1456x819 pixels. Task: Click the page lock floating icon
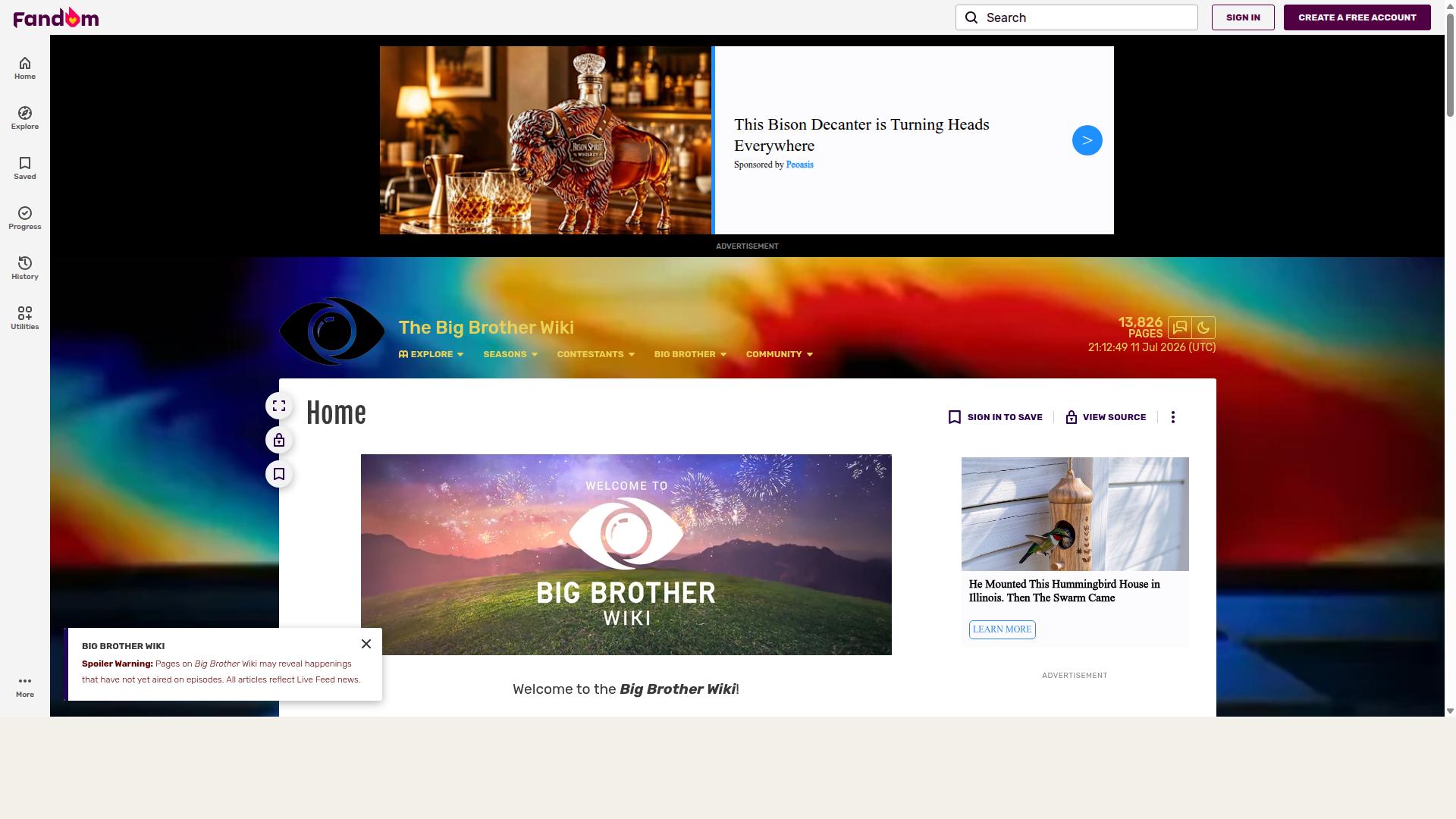pyautogui.click(x=279, y=440)
